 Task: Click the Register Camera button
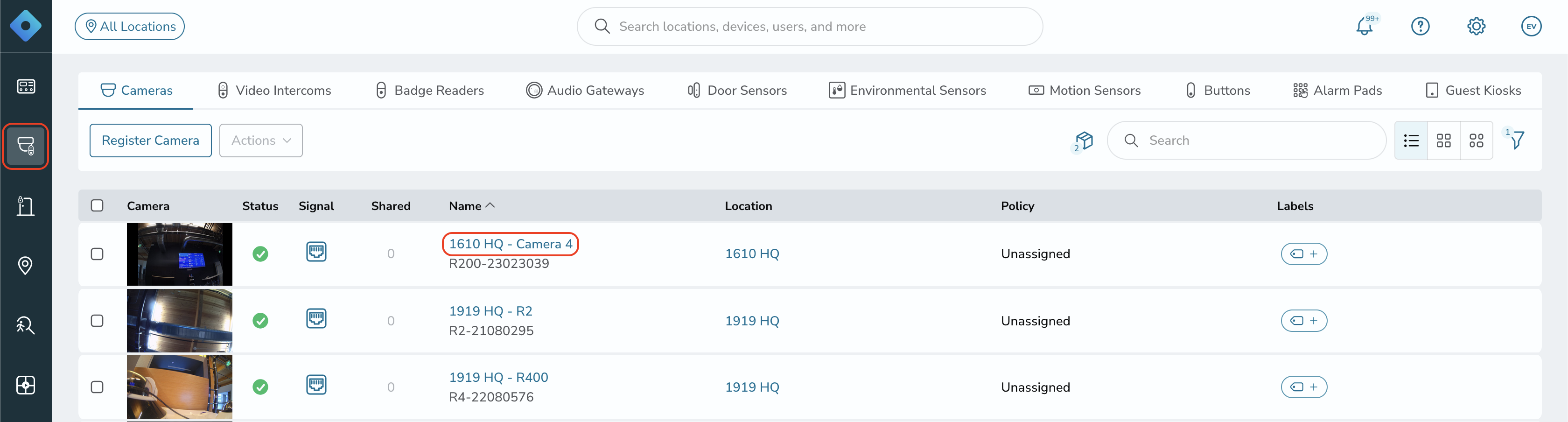pos(150,141)
